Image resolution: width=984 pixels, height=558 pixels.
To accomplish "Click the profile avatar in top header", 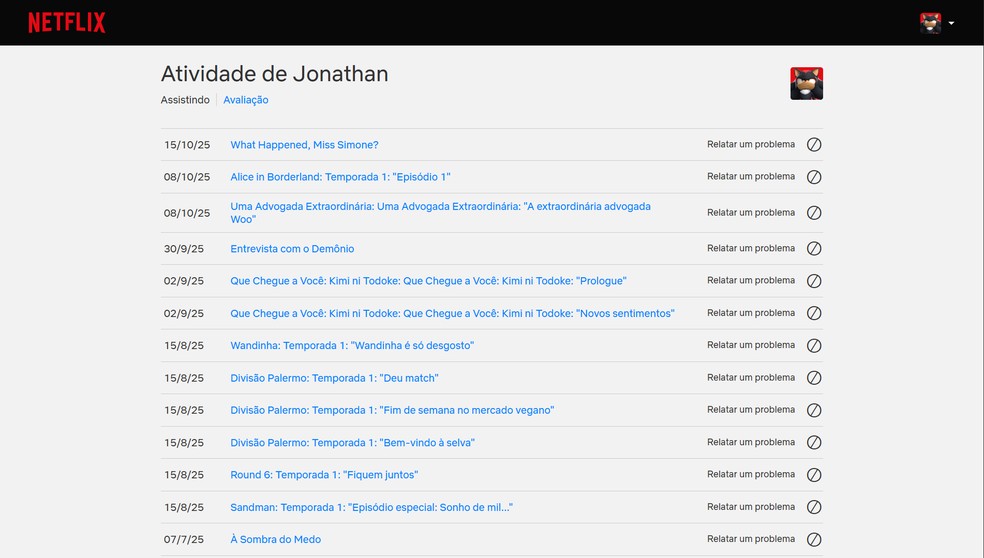I will [931, 23].
